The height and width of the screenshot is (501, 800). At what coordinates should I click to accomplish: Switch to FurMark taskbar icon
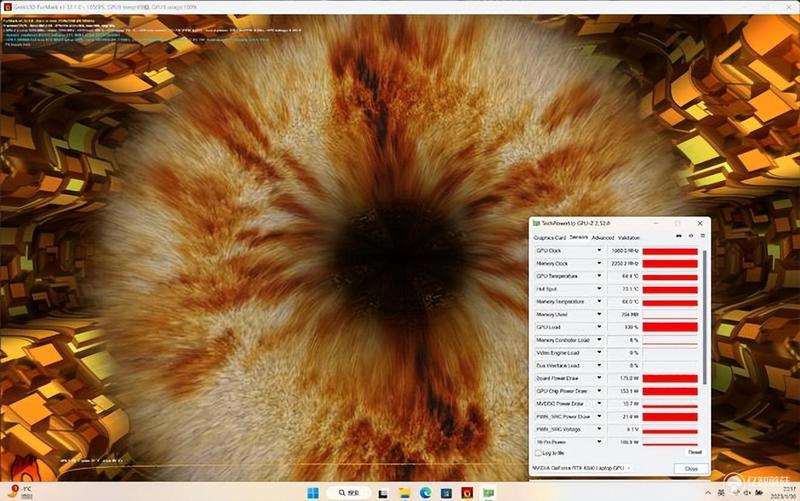[467, 493]
